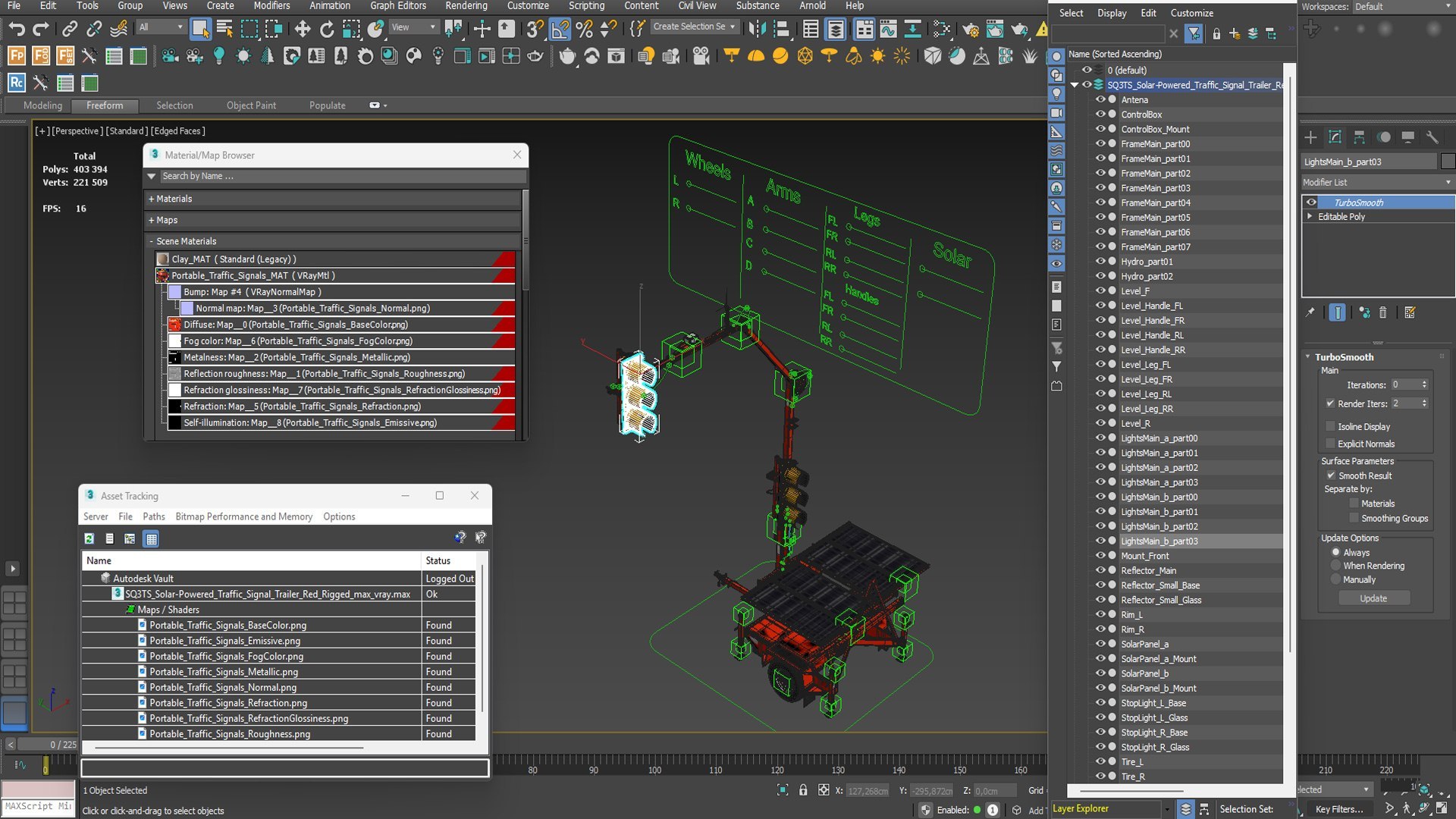Click Remove modifier trash icon
This screenshot has height=819, width=1456.
(1382, 312)
